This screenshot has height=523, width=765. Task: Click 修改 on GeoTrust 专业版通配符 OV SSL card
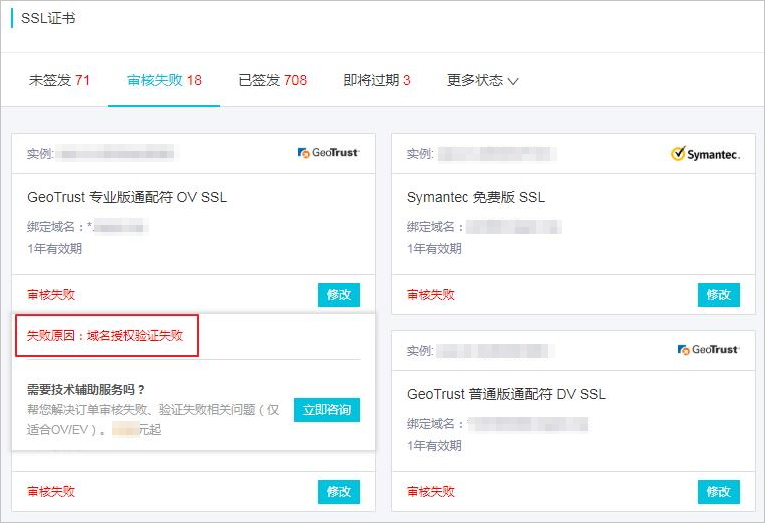click(339, 295)
